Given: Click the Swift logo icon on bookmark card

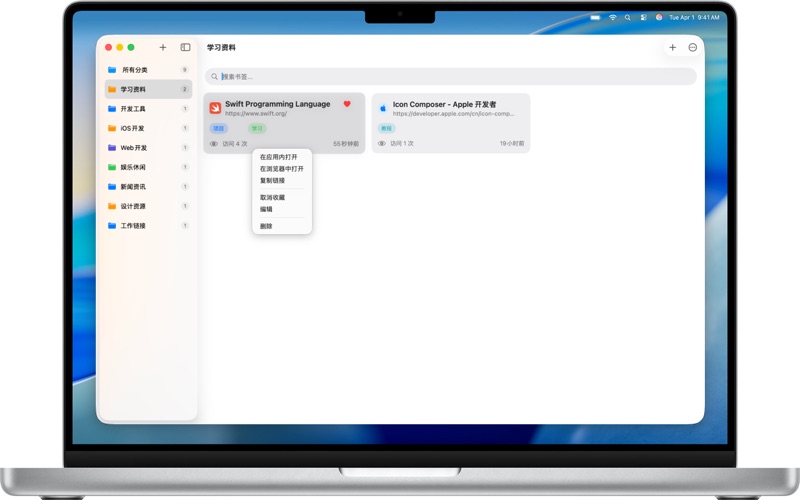Looking at the screenshot, I should click(x=215, y=108).
